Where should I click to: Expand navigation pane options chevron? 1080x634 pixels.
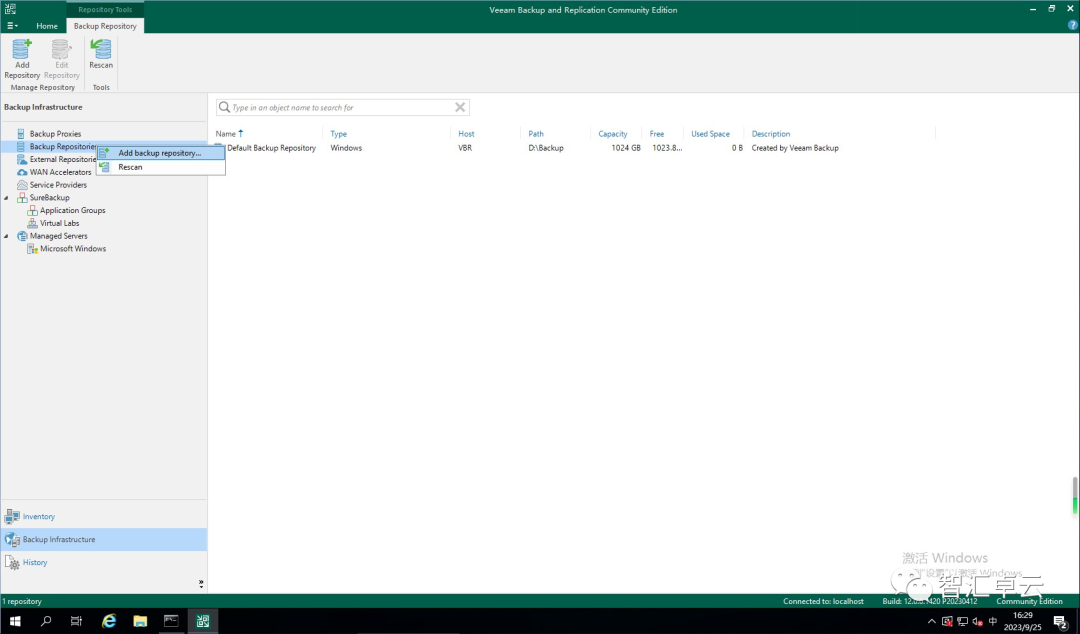[x=200, y=584]
